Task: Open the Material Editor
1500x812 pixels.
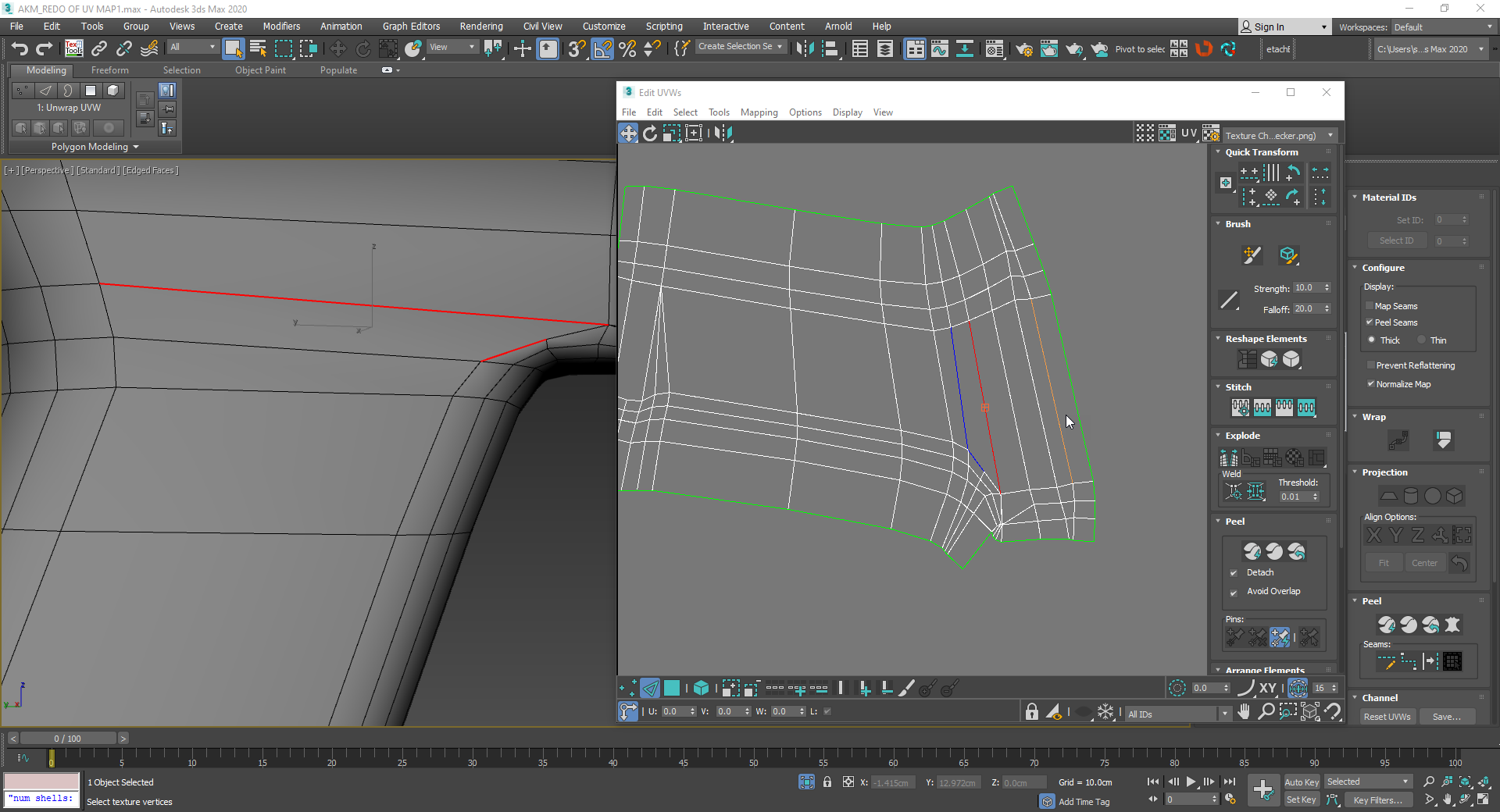Action: pos(994,48)
